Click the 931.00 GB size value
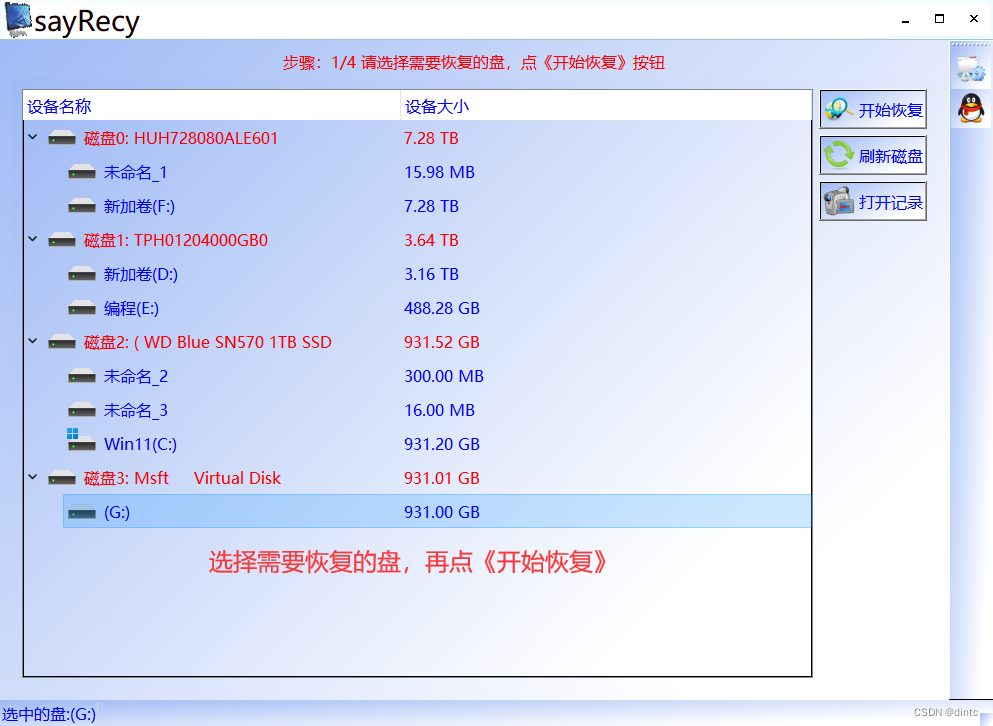The height and width of the screenshot is (726, 993). tap(442, 512)
